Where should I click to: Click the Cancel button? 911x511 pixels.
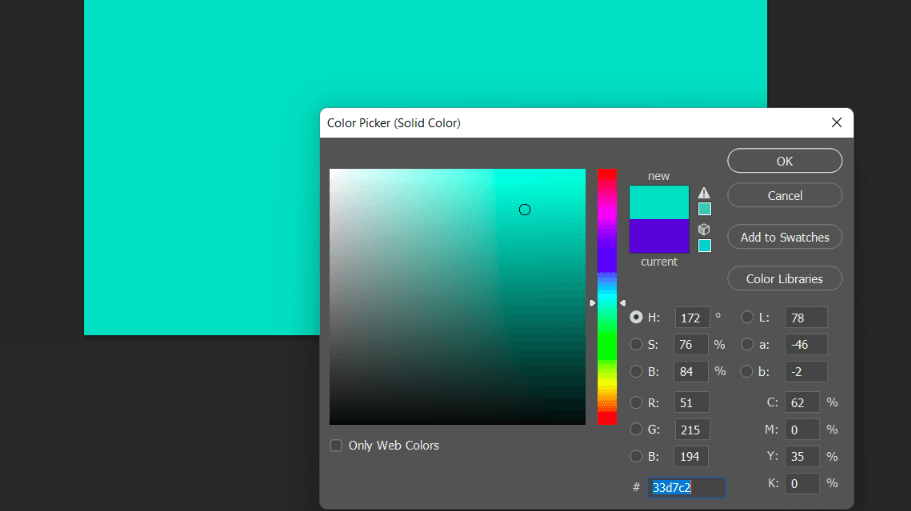[x=784, y=195]
